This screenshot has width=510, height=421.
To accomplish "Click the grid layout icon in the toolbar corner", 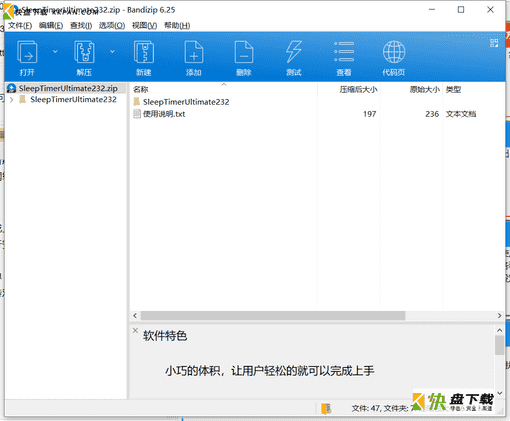I will point(494,43).
